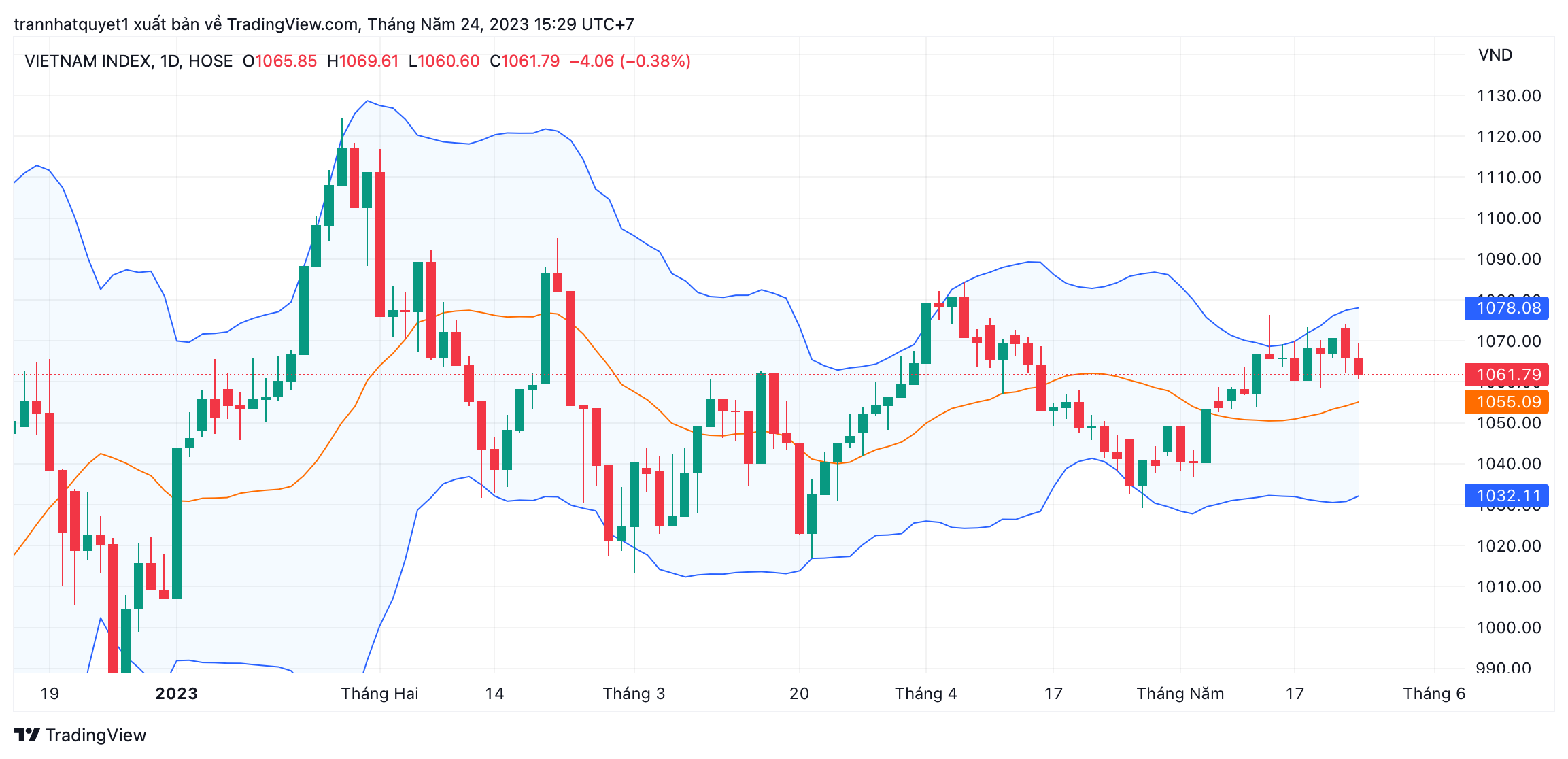This screenshot has width=1568, height=759.
Task: Click the Tháng 4 label on time axis
Action: (926, 694)
